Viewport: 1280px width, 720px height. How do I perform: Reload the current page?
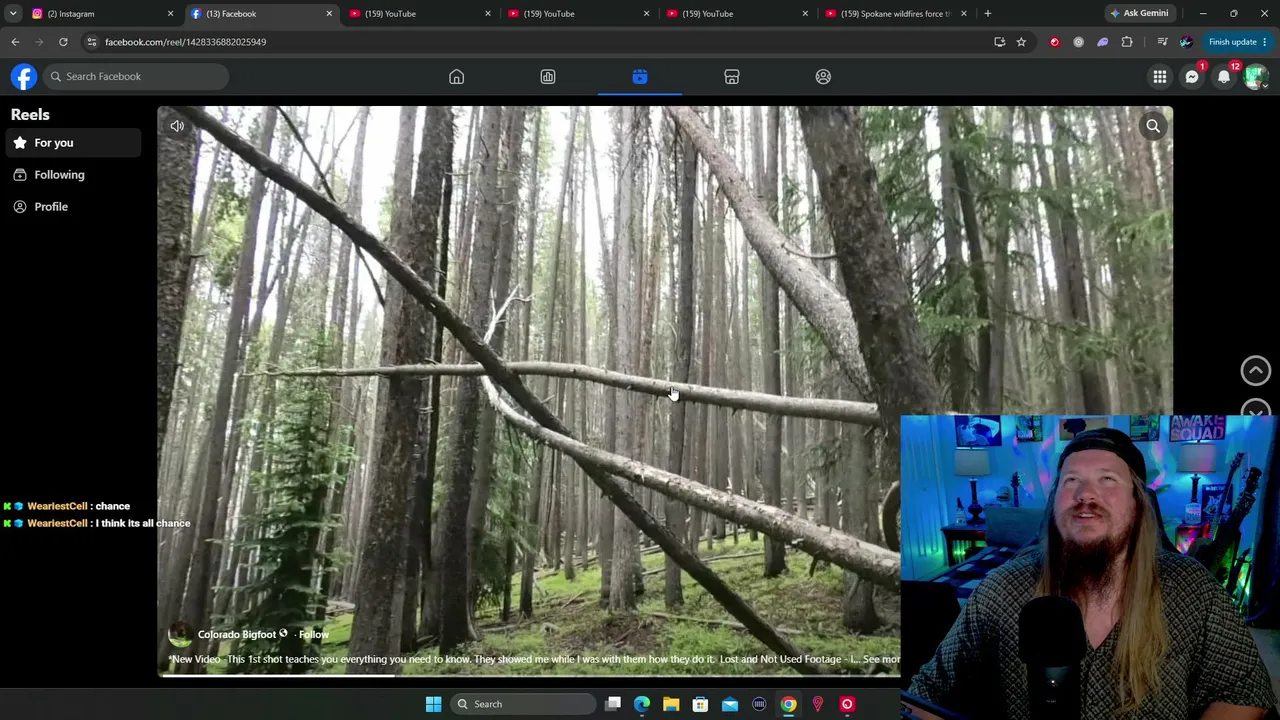pos(63,42)
